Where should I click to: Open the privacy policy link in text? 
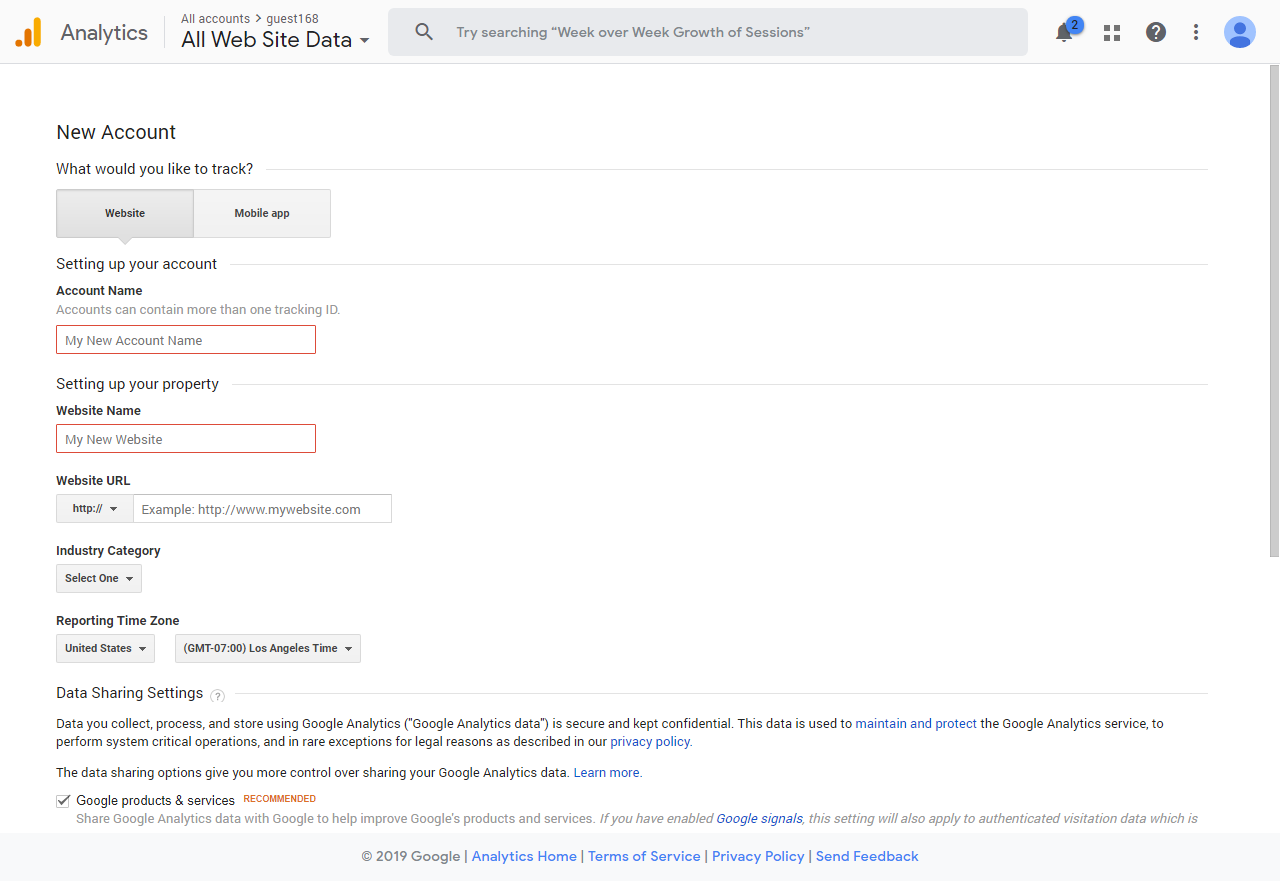click(x=651, y=741)
